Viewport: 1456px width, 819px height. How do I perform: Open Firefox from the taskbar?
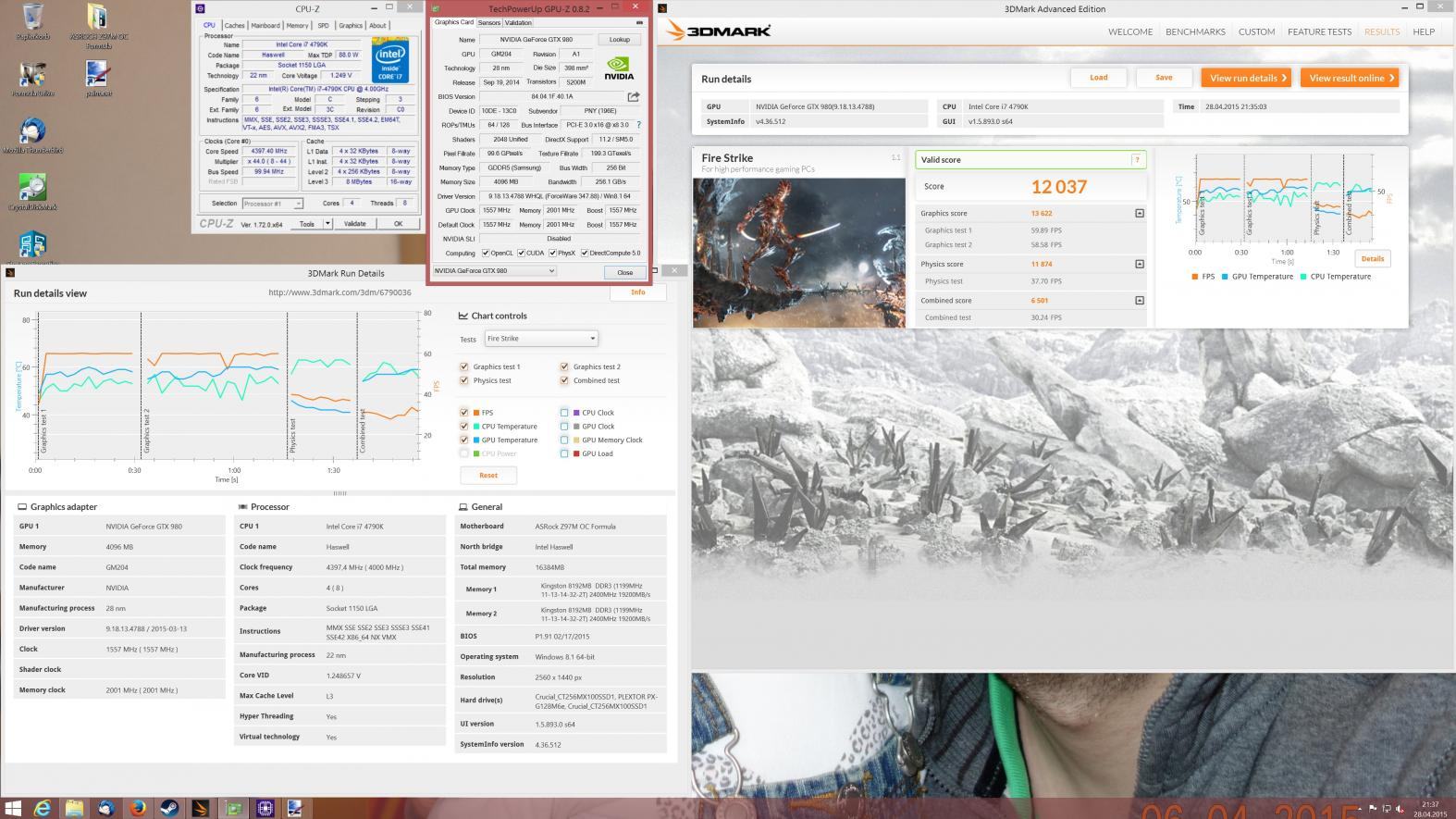click(137, 808)
